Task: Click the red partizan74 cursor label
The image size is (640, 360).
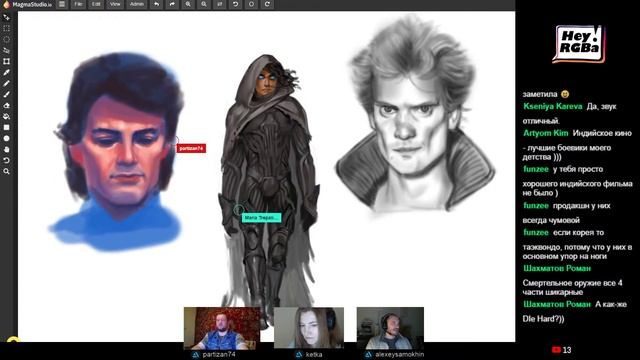Action: 191,149
